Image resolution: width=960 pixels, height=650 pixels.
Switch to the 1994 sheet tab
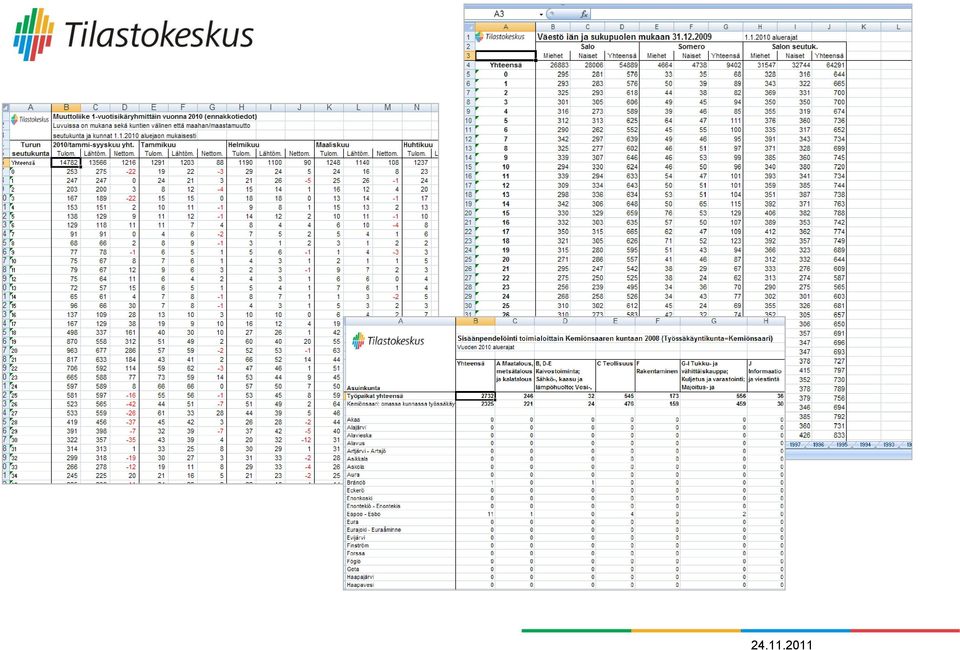(x=865, y=445)
